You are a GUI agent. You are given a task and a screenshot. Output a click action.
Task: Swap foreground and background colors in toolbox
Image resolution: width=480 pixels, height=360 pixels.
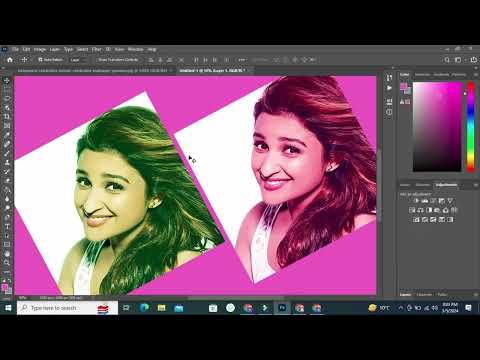pyautogui.click(x=9, y=280)
